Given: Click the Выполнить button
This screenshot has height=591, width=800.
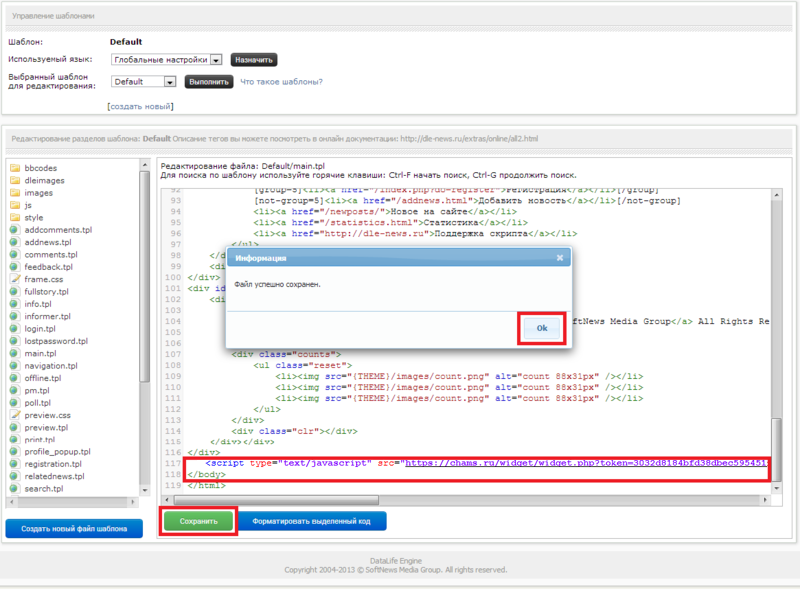Looking at the screenshot, I should coord(209,82).
